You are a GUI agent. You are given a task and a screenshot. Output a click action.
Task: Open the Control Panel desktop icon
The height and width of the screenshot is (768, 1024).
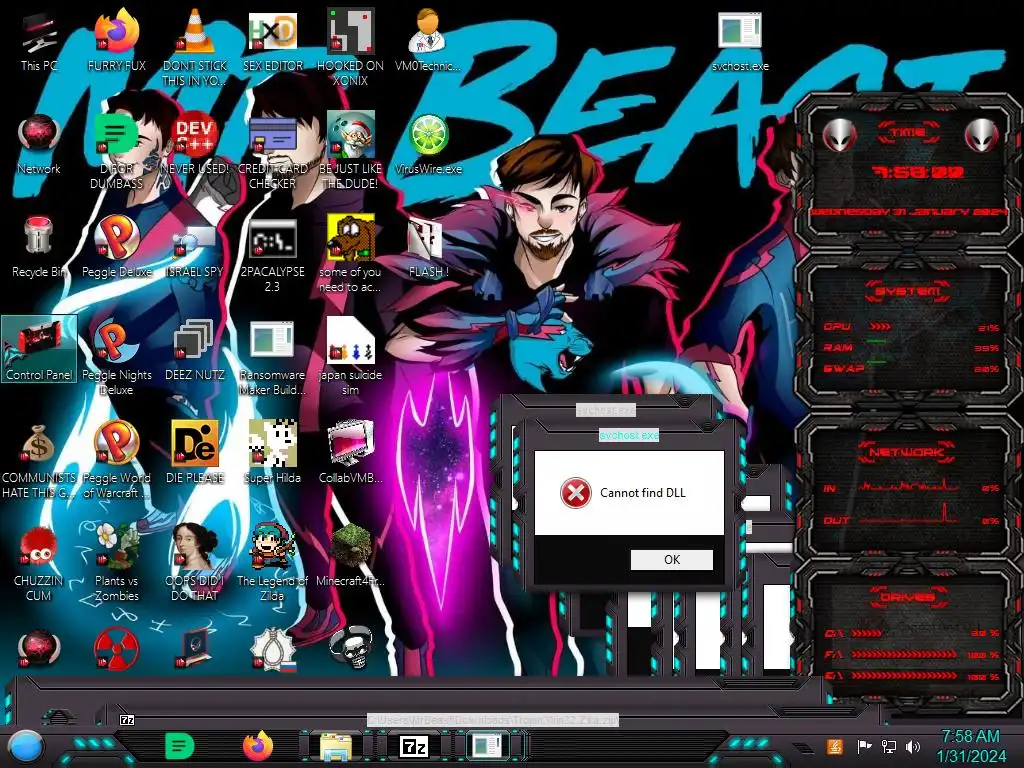click(39, 349)
